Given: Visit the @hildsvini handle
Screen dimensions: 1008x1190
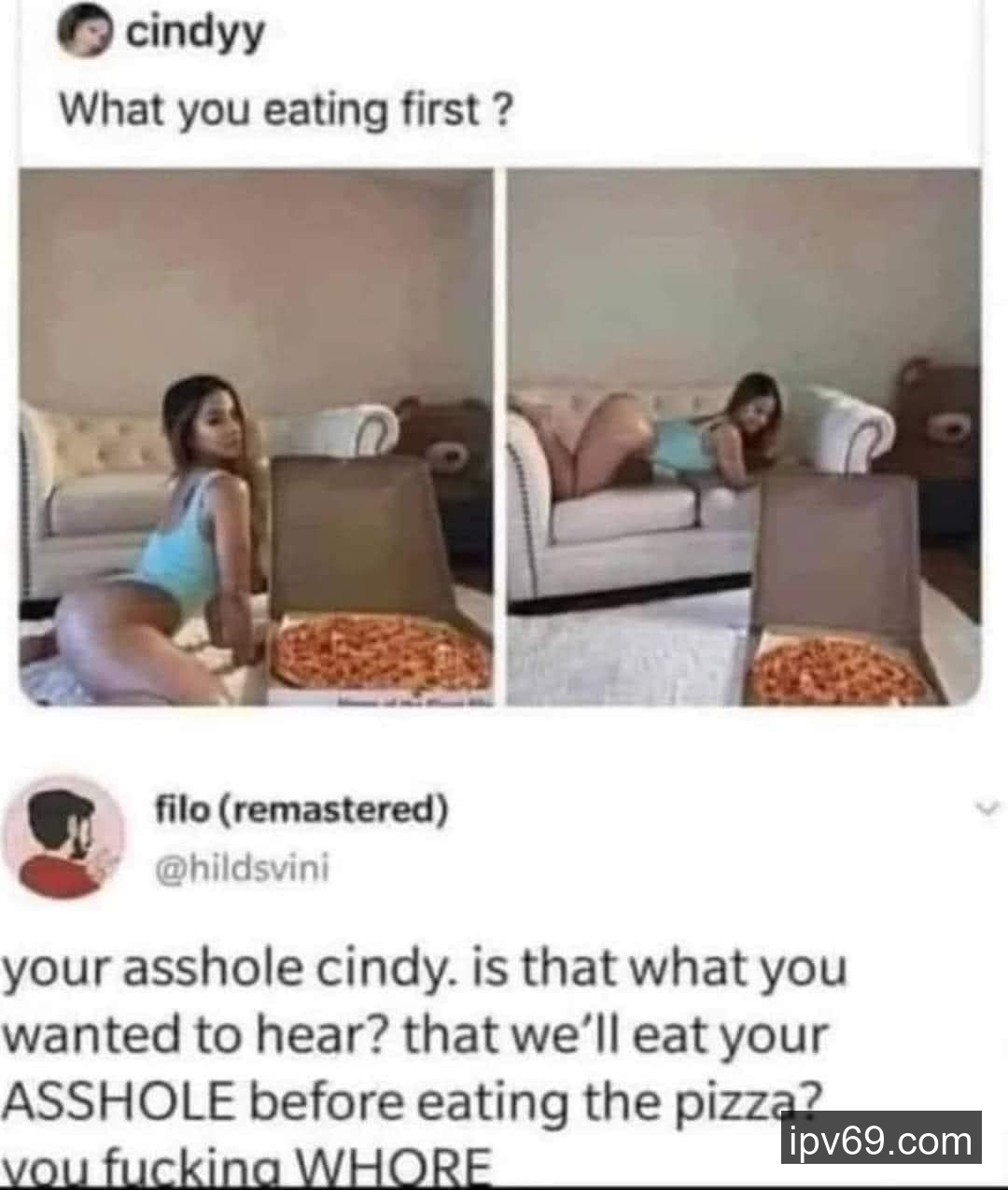Looking at the screenshot, I should pos(243,868).
